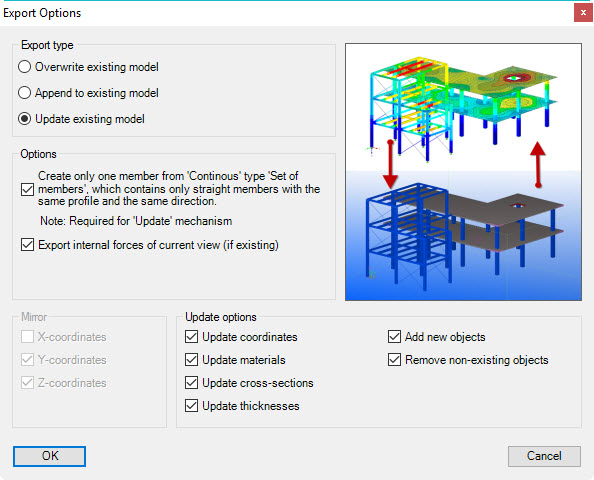The image size is (594, 480).
Task: Click the Y-coordinates mirror checkbox
Action: pos(27,360)
